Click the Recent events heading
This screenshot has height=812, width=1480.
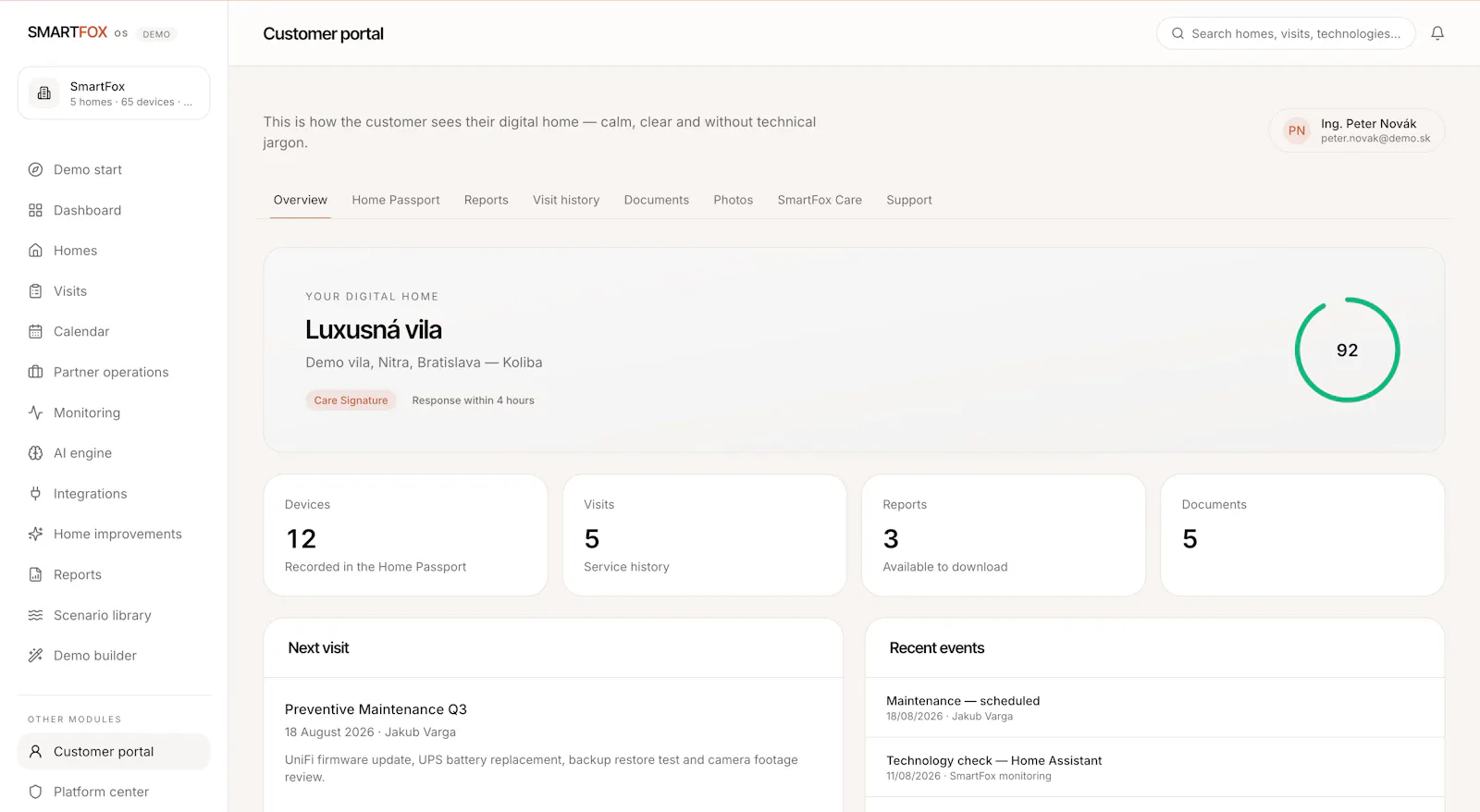click(936, 648)
